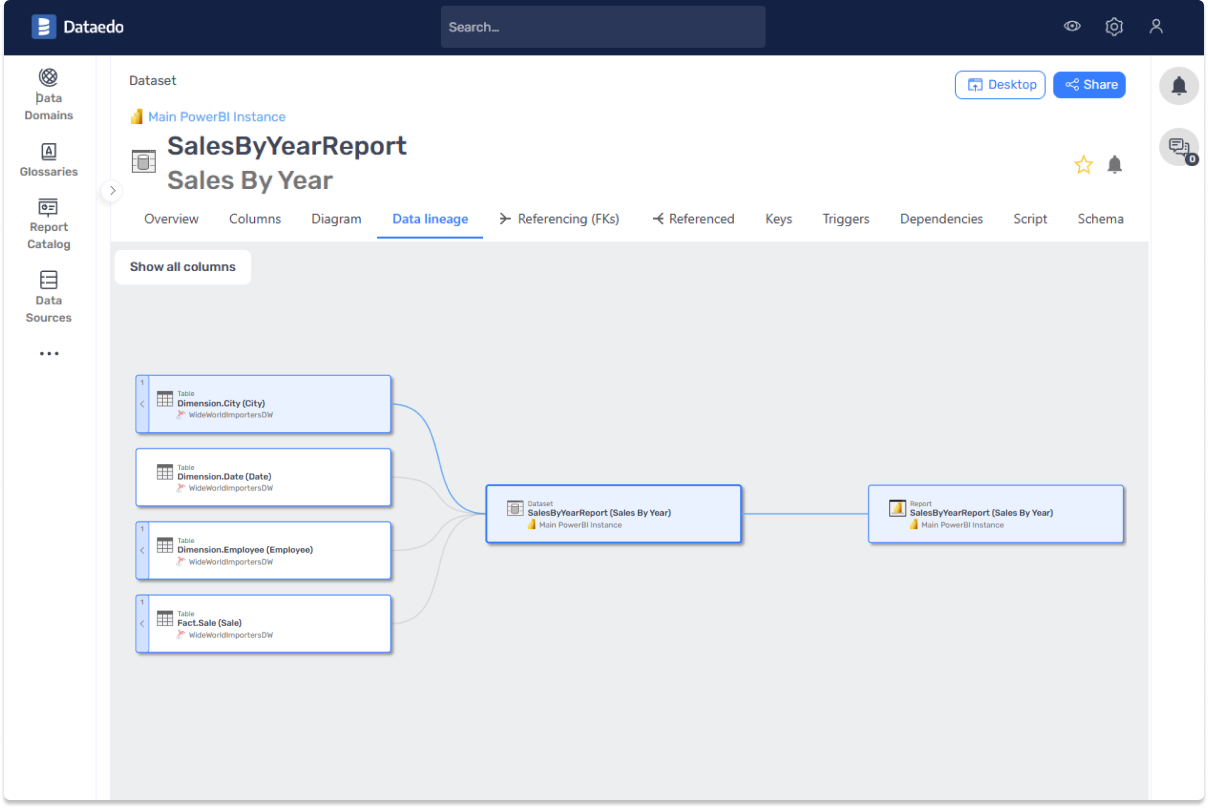1208x808 pixels.
Task: Expand the left sidebar with chevron
Action: [x=112, y=190]
